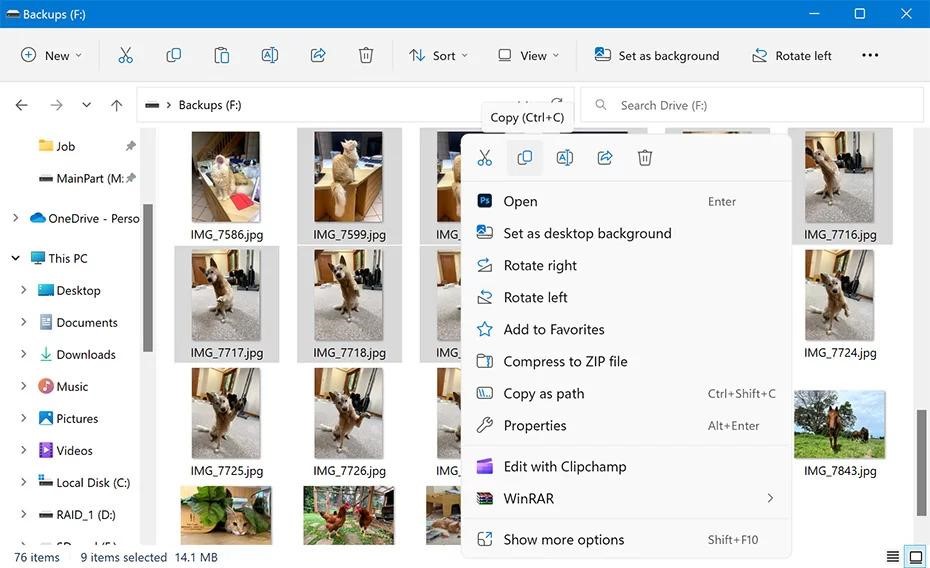Expand the OneDrive - Personal node
The width and height of the screenshot is (930, 568).
[x=15, y=218]
